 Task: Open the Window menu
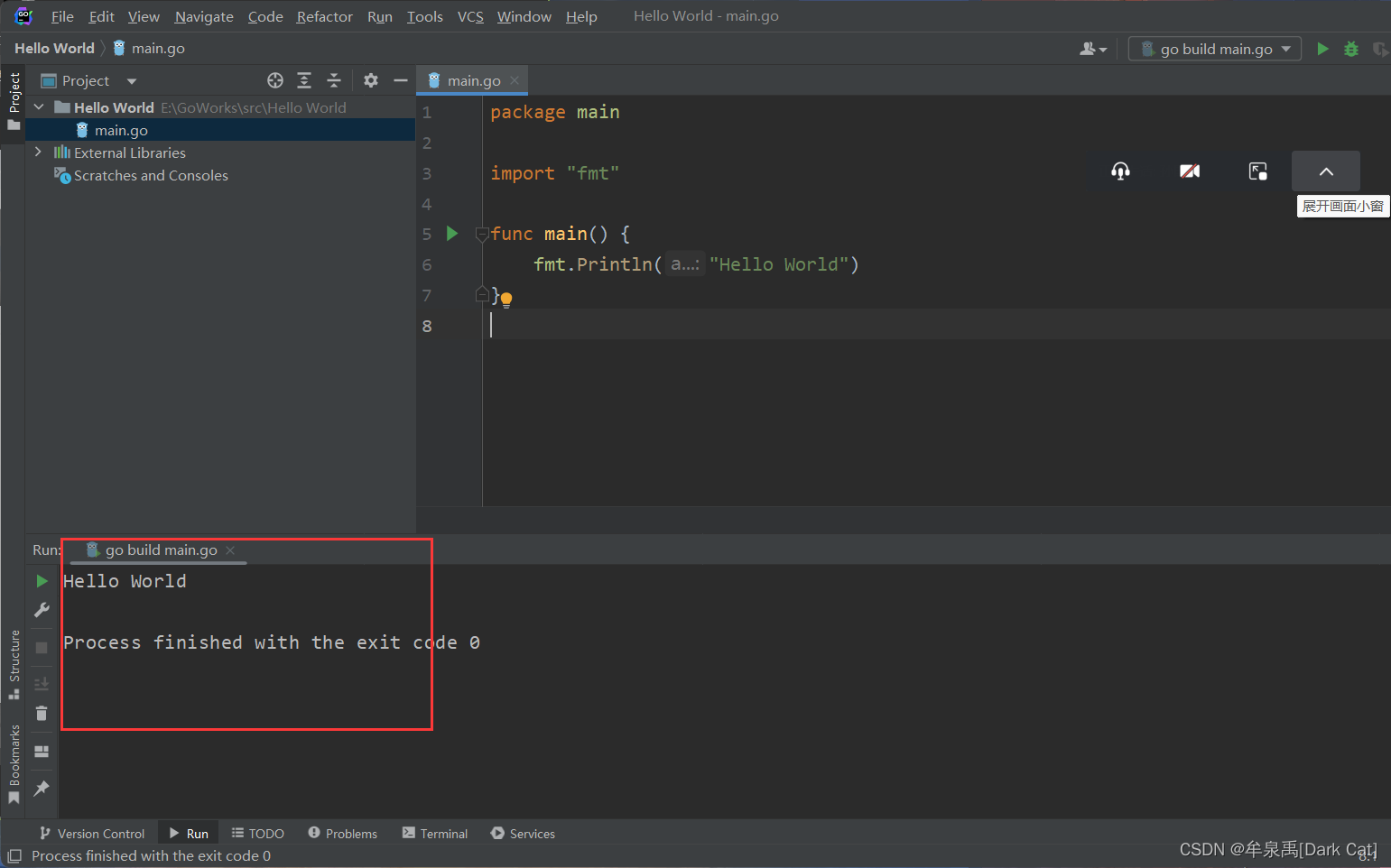click(x=524, y=16)
